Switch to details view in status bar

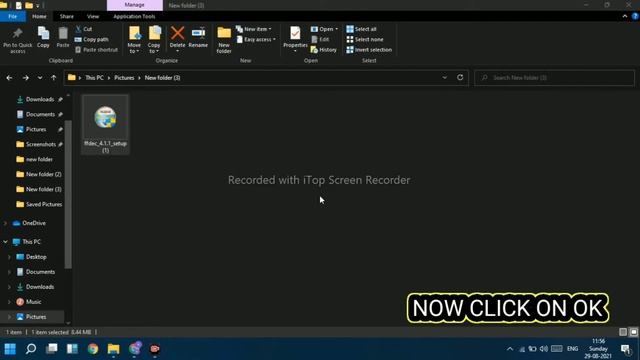pyautogui.click(x=623, y=332)
